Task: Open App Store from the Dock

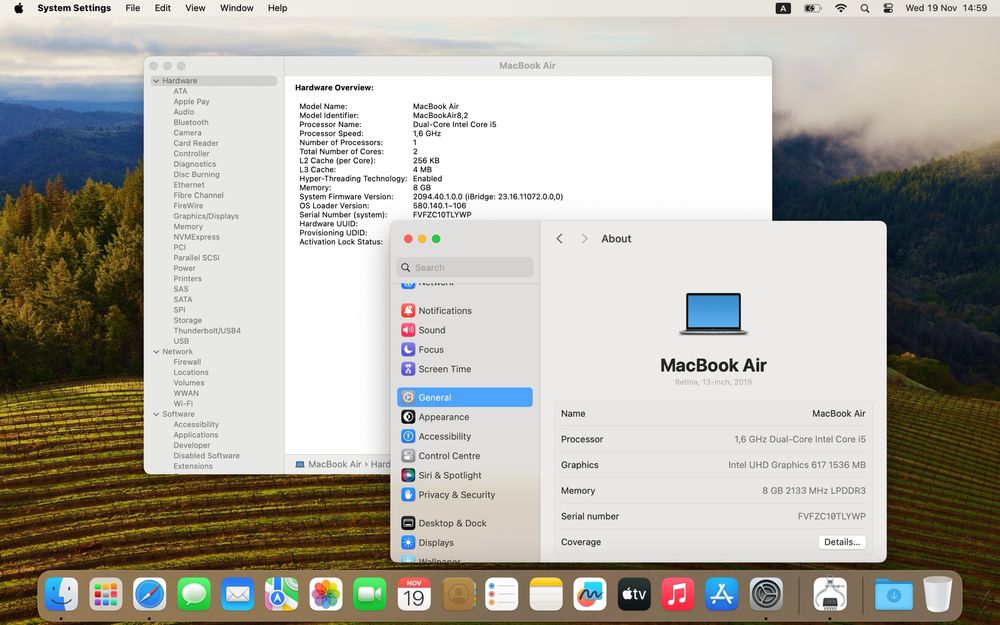Action: click(722, 594)
